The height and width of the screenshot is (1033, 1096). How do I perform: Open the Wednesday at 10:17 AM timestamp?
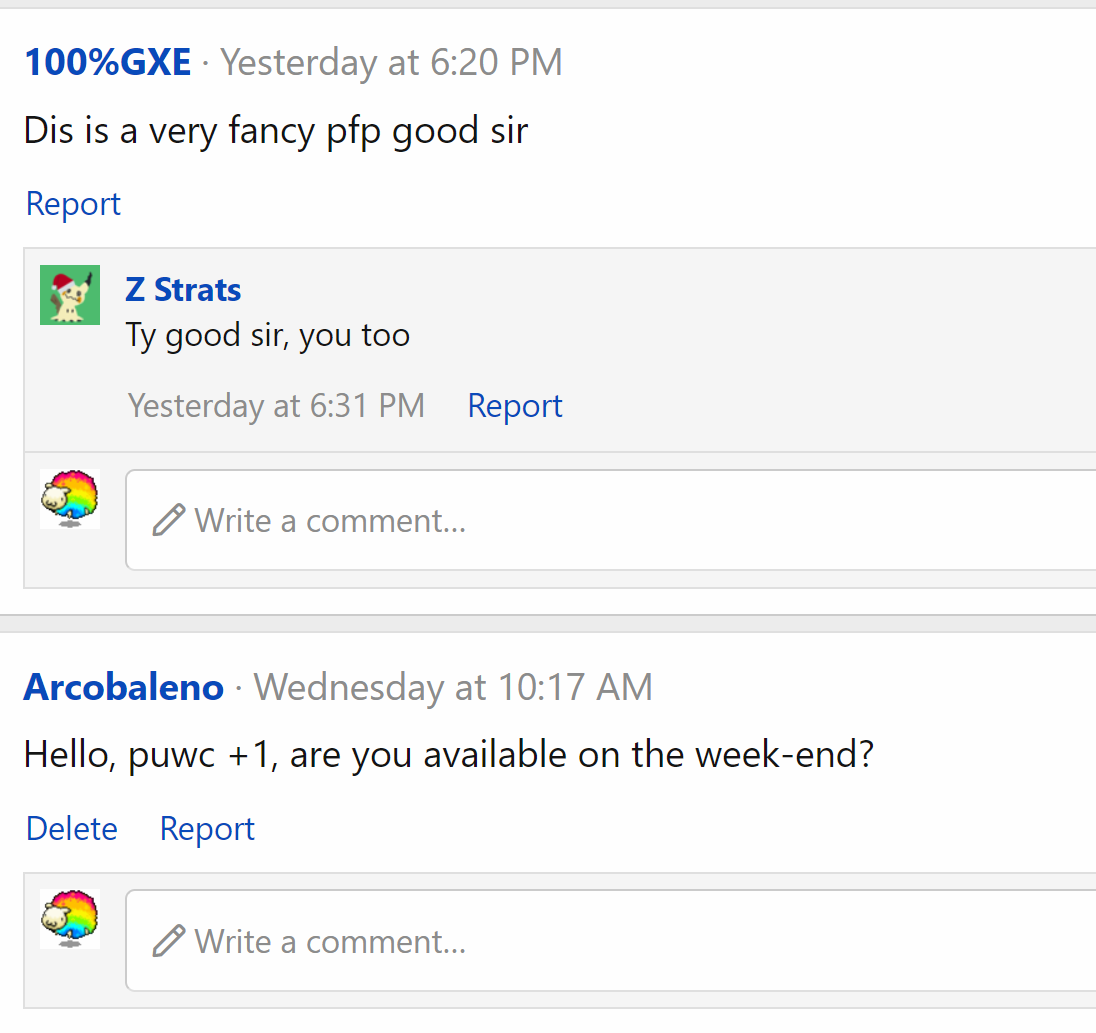coord(453,687)
